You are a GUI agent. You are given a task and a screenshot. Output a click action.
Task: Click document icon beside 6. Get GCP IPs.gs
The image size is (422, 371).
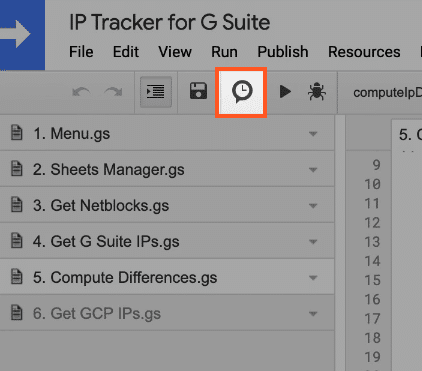point(17,312)
